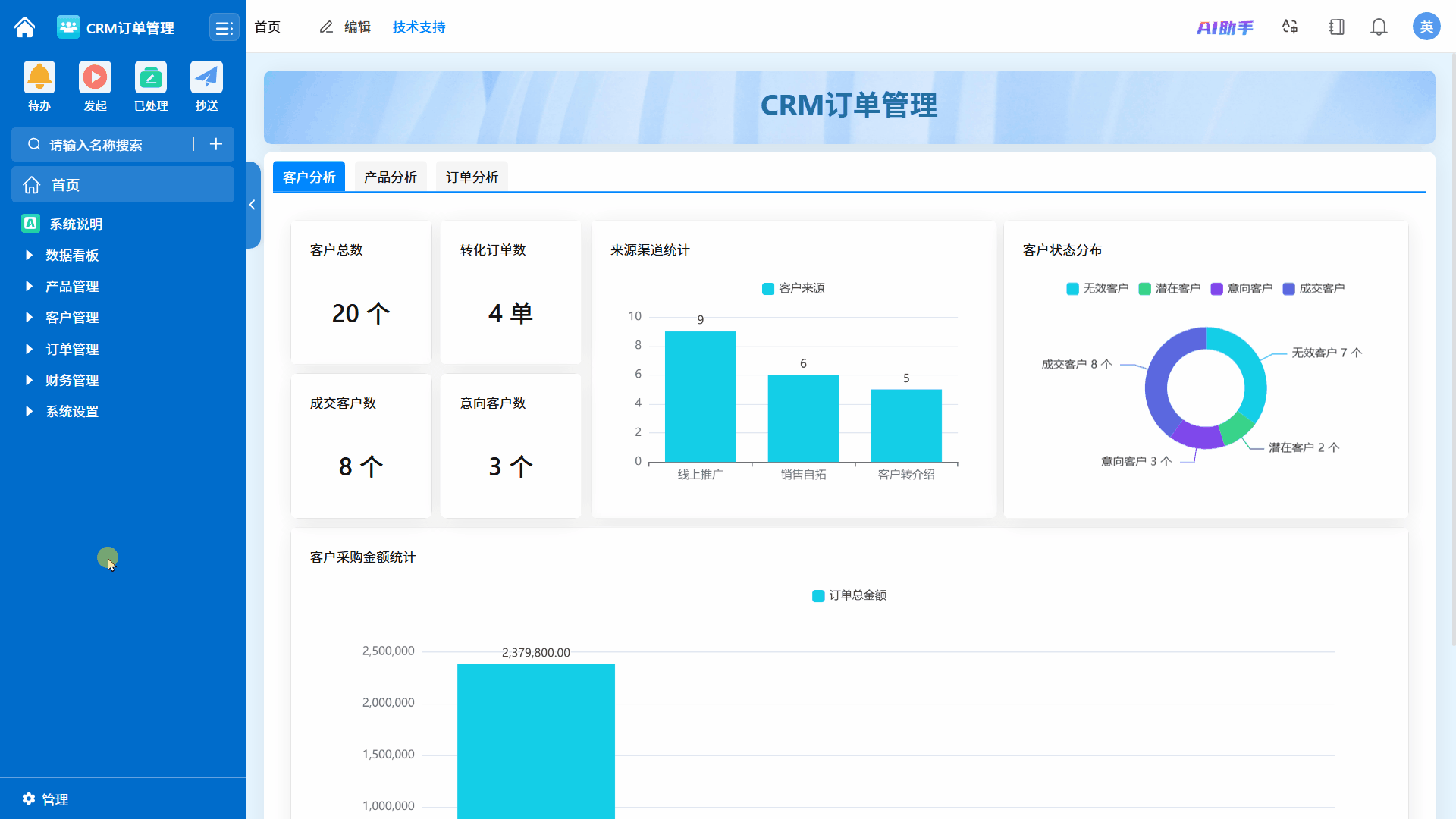The height and width of the screenshot is (819, 1456).
Task: Click the 管理 button at sidebar bottom
Action: tap(45, 799)
